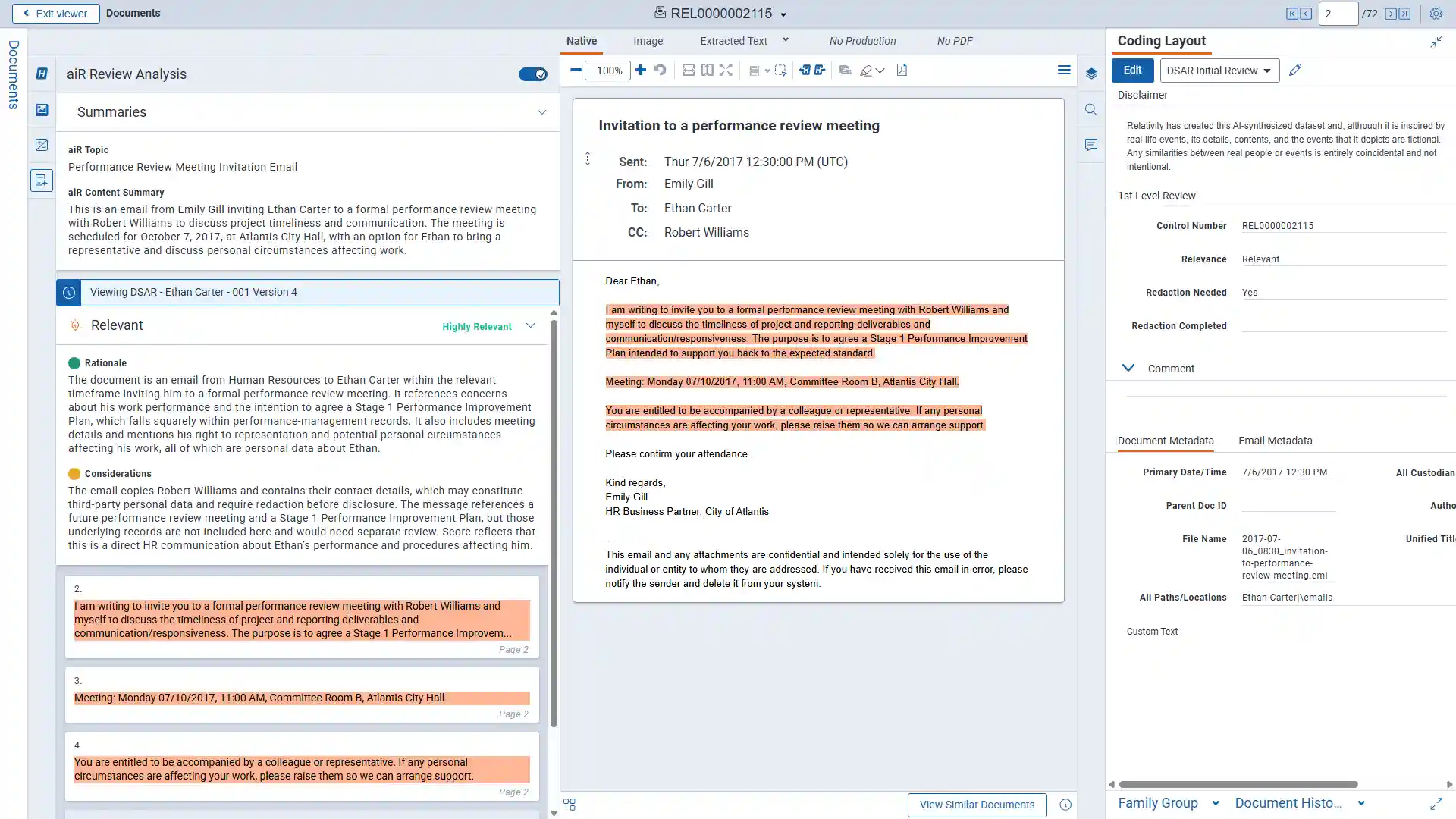This screenshot has height=819, width=1456.
Task: Edit the layout with pencil icon
Action: tap(1295, 71)
